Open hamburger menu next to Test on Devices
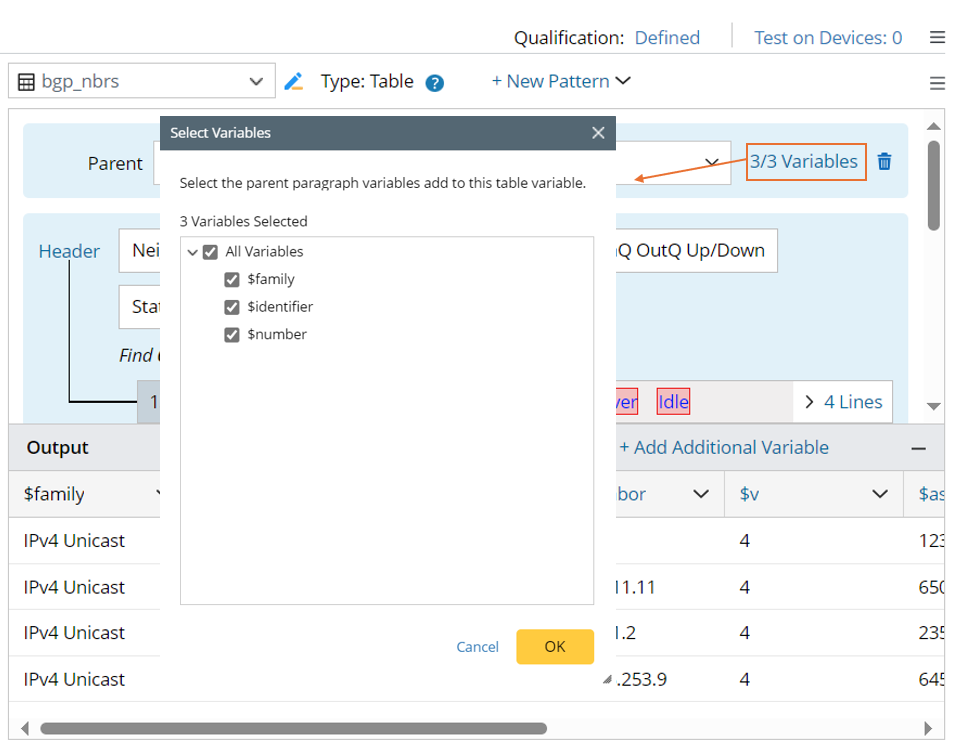961x742 pixels. click(x=937, y=38)
